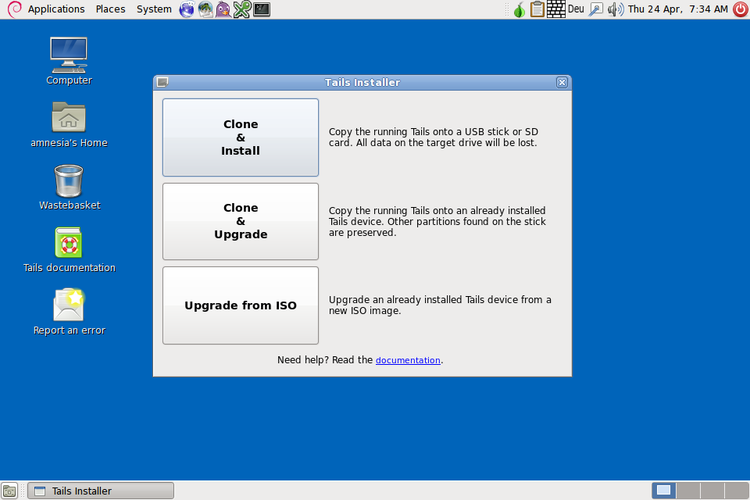Image resolution: width=750 pixels, height=500 pixels.
Task: Choose the Clone & Upgrade option
Action: pyautogui.click(x=240, y=221)
